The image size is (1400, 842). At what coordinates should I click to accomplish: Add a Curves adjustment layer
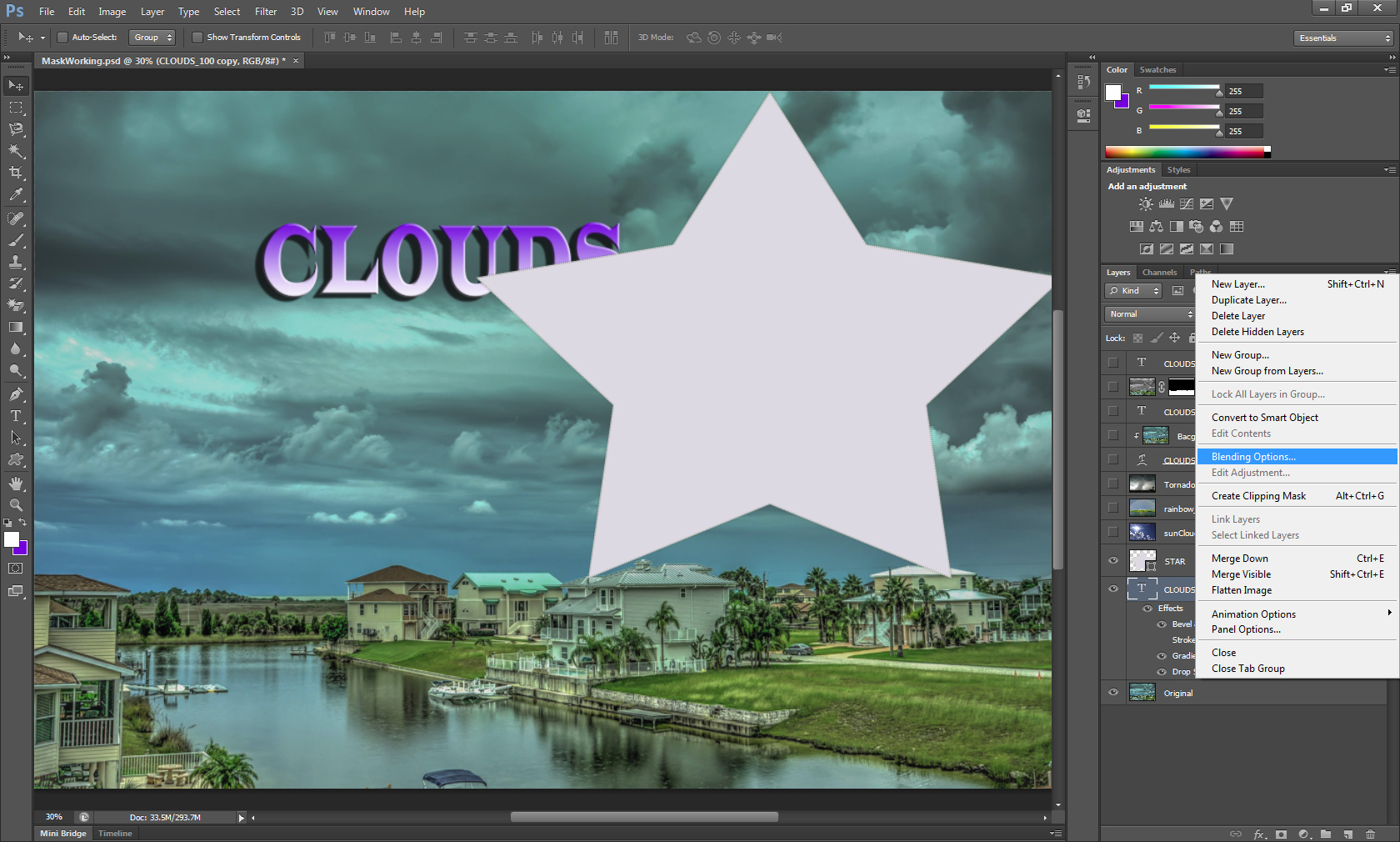pos(1187,203)
